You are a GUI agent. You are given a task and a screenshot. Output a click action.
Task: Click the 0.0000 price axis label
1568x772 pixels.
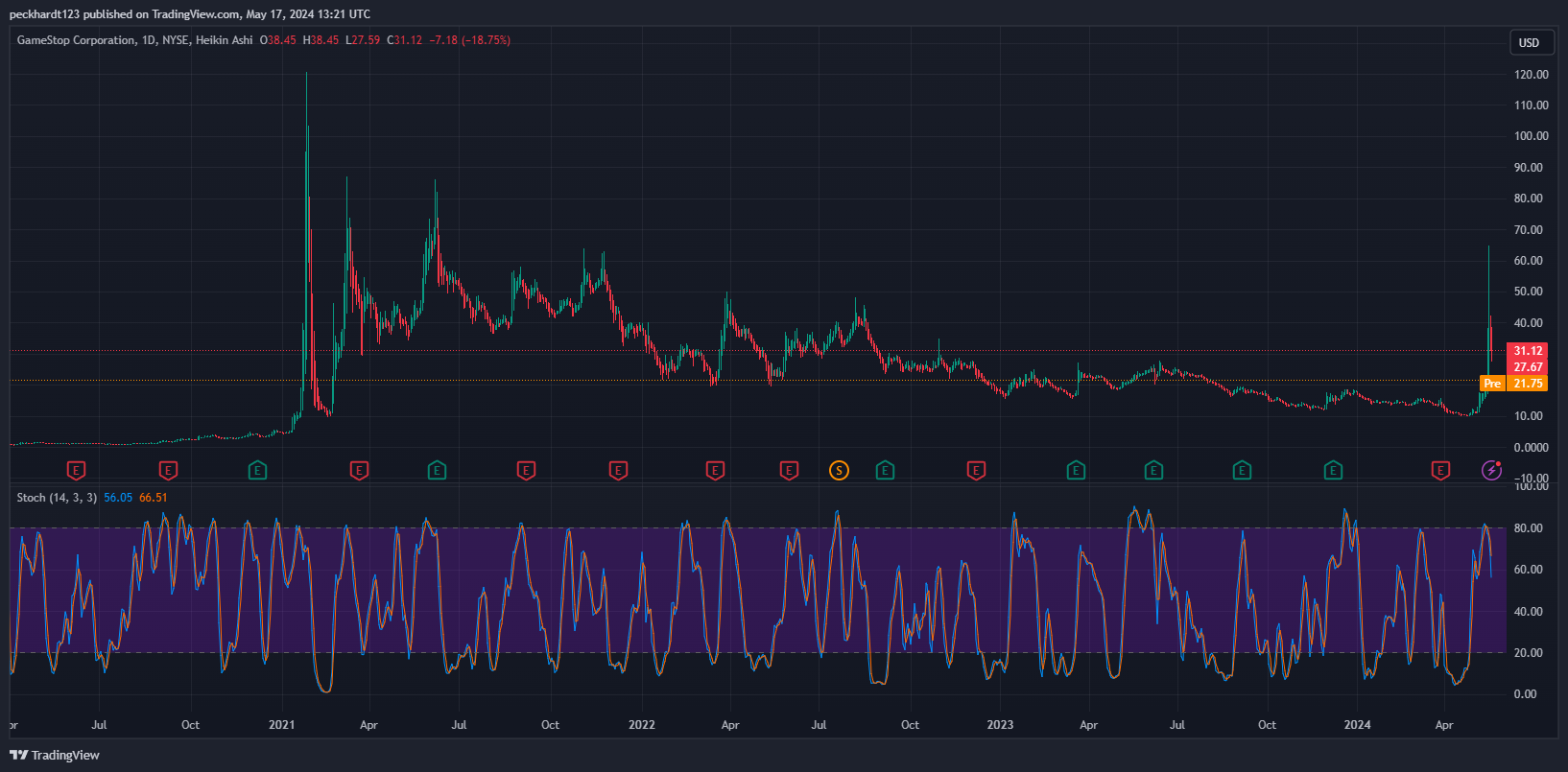tap(1531, 448)
